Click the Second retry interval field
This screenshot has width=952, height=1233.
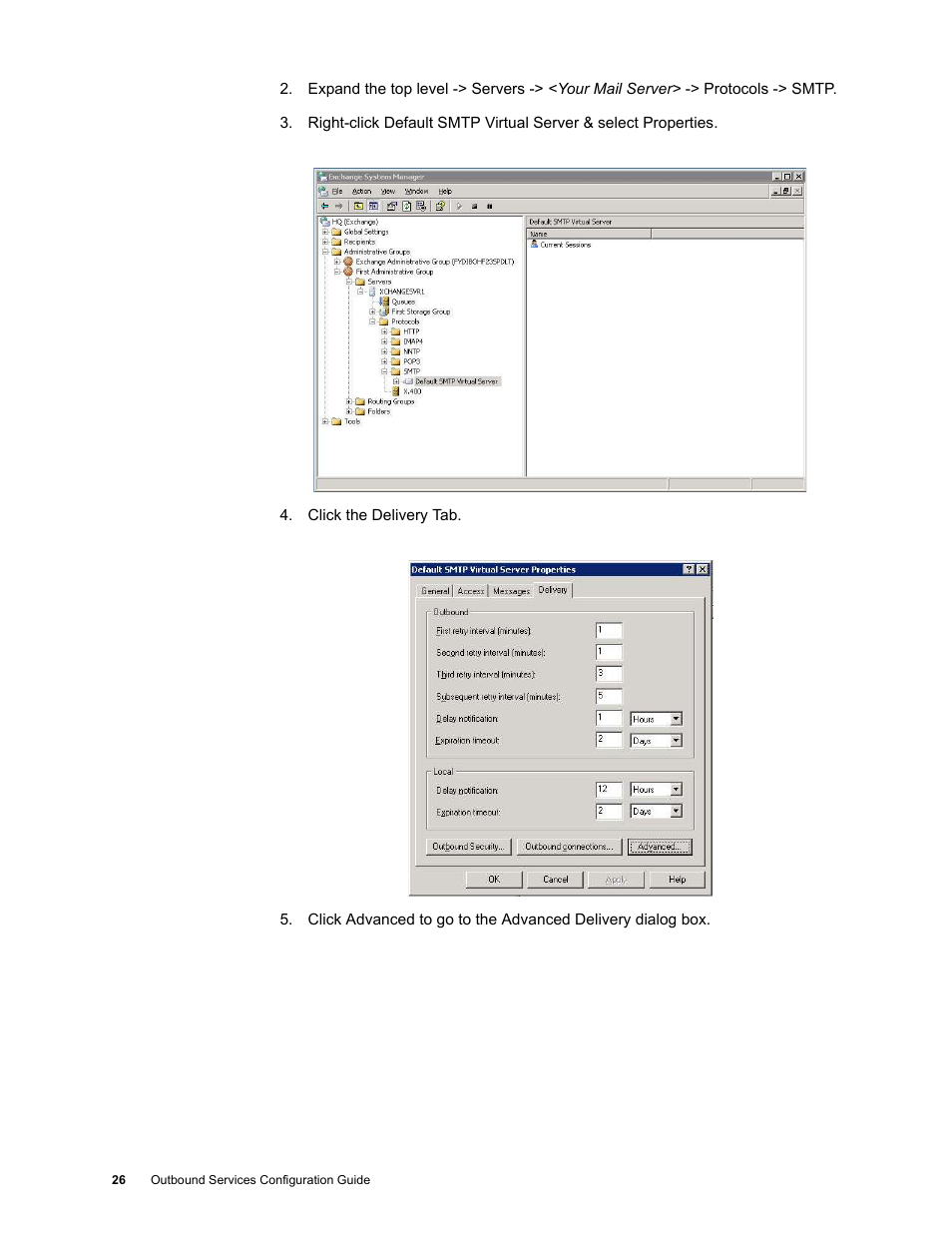pos(609,653)
